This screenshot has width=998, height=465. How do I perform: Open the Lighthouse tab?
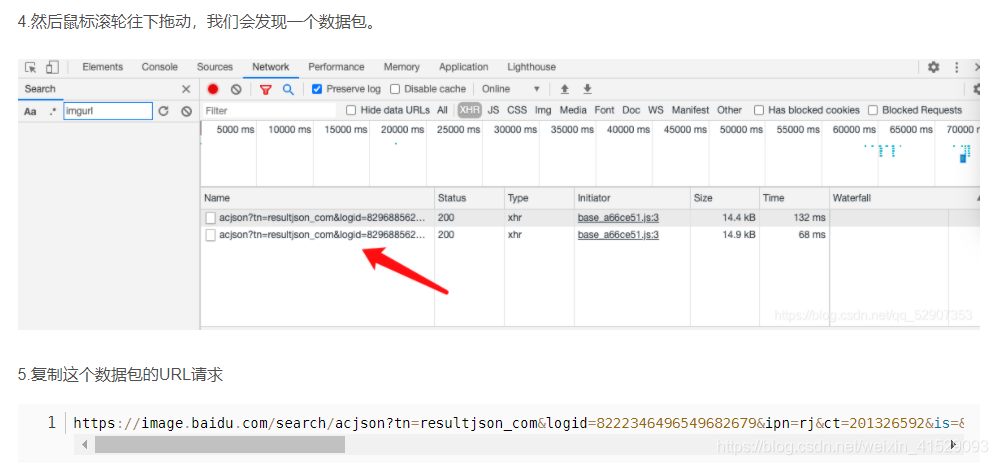point(531,67)
